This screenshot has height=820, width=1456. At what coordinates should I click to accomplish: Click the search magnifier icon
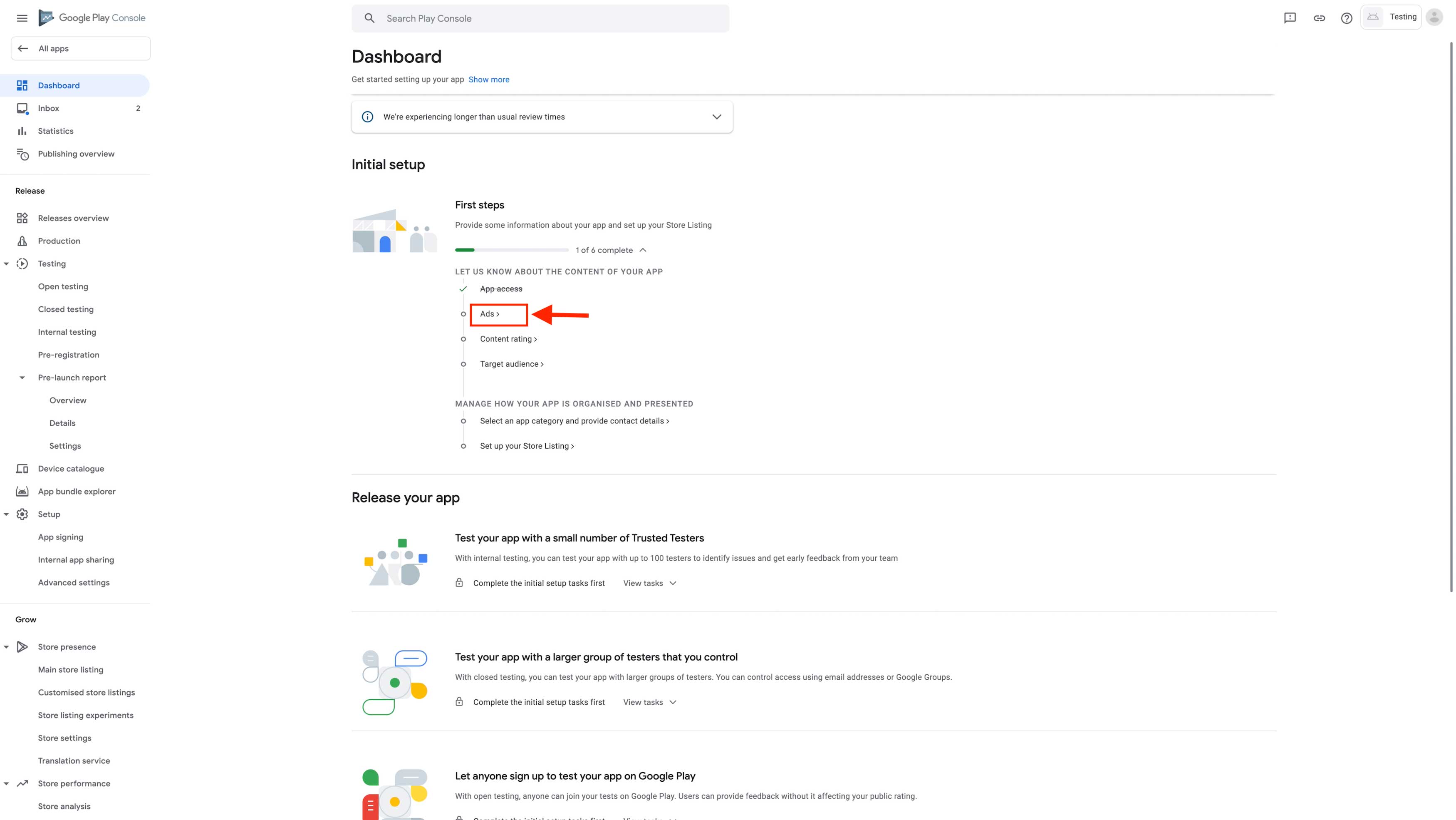(369, 18)
